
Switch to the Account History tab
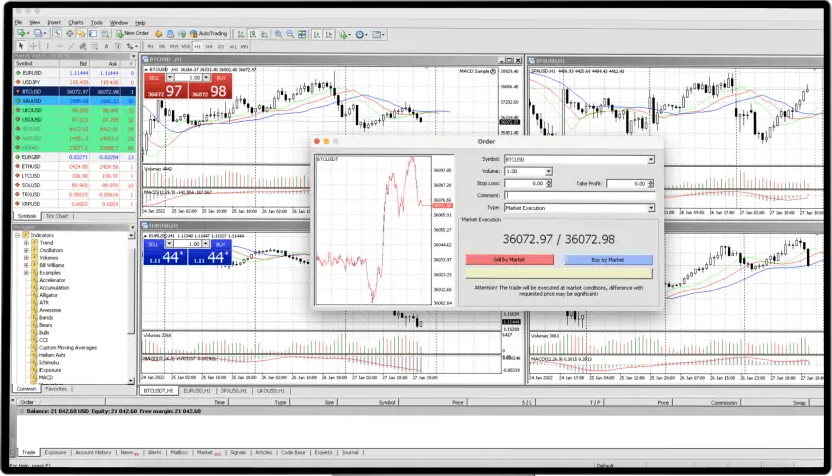click(x=93, y=452)
